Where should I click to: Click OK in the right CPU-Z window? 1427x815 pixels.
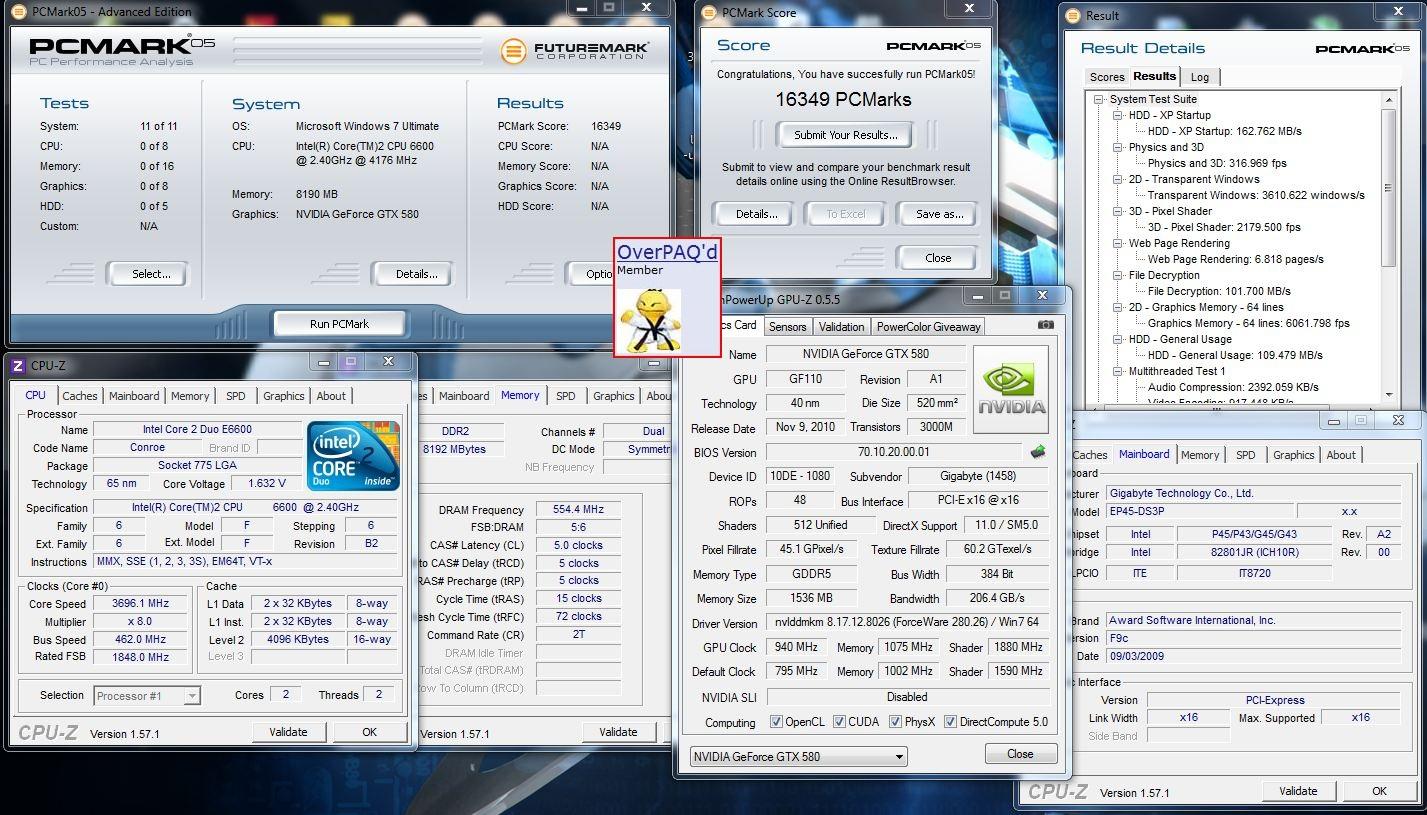(1379, 791)
